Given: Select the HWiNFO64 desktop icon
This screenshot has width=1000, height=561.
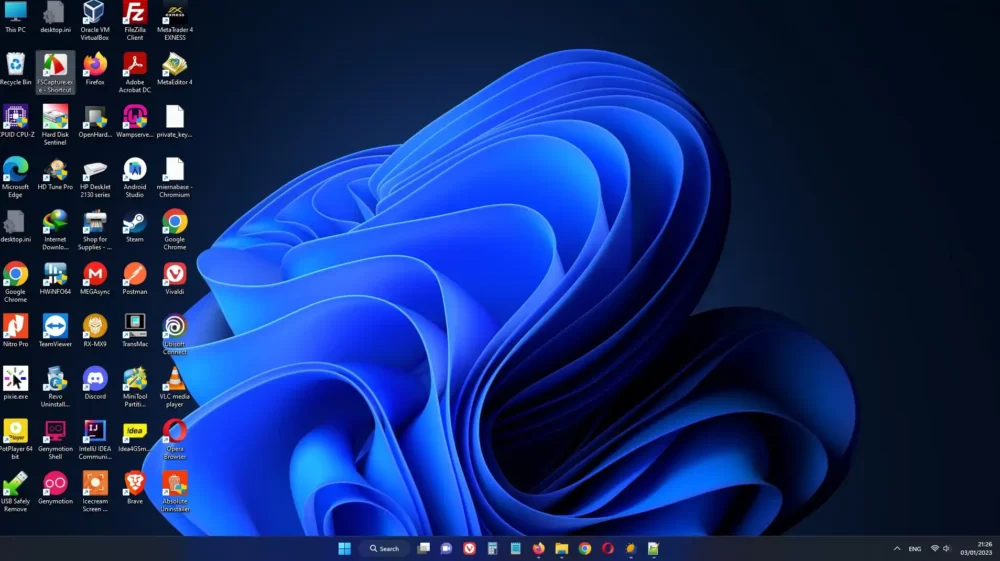Looking at the screenshot, I should click(55, 279).
